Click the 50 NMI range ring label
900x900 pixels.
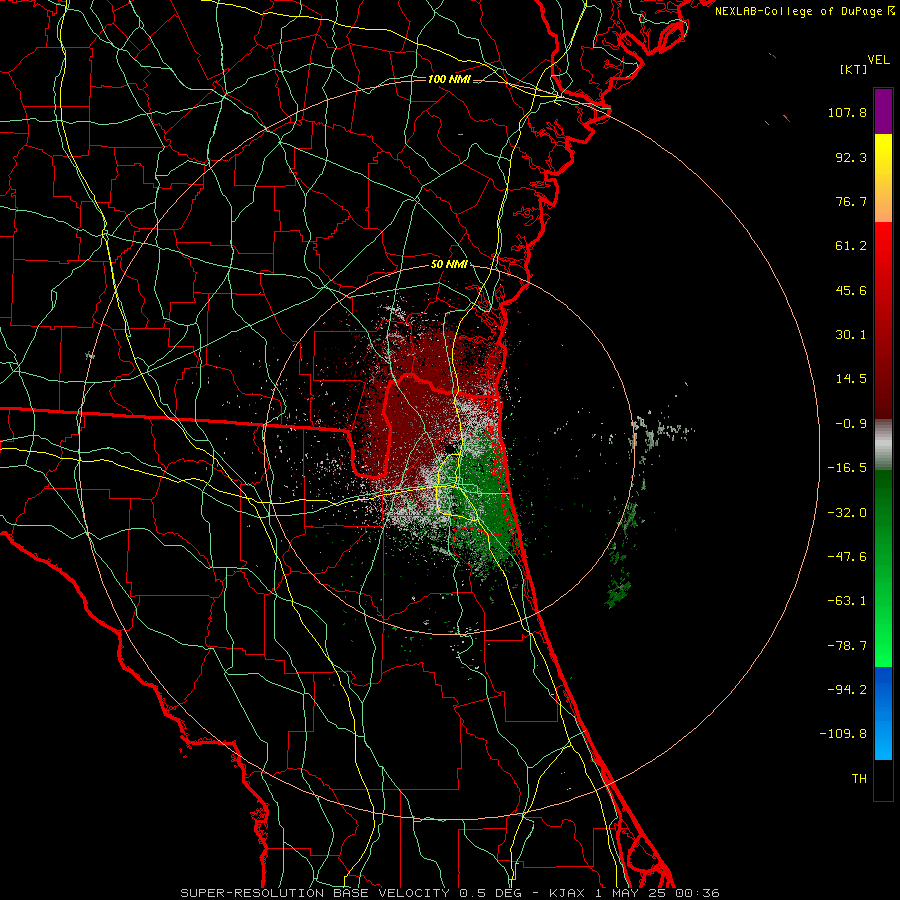click(x=449, y=265)
